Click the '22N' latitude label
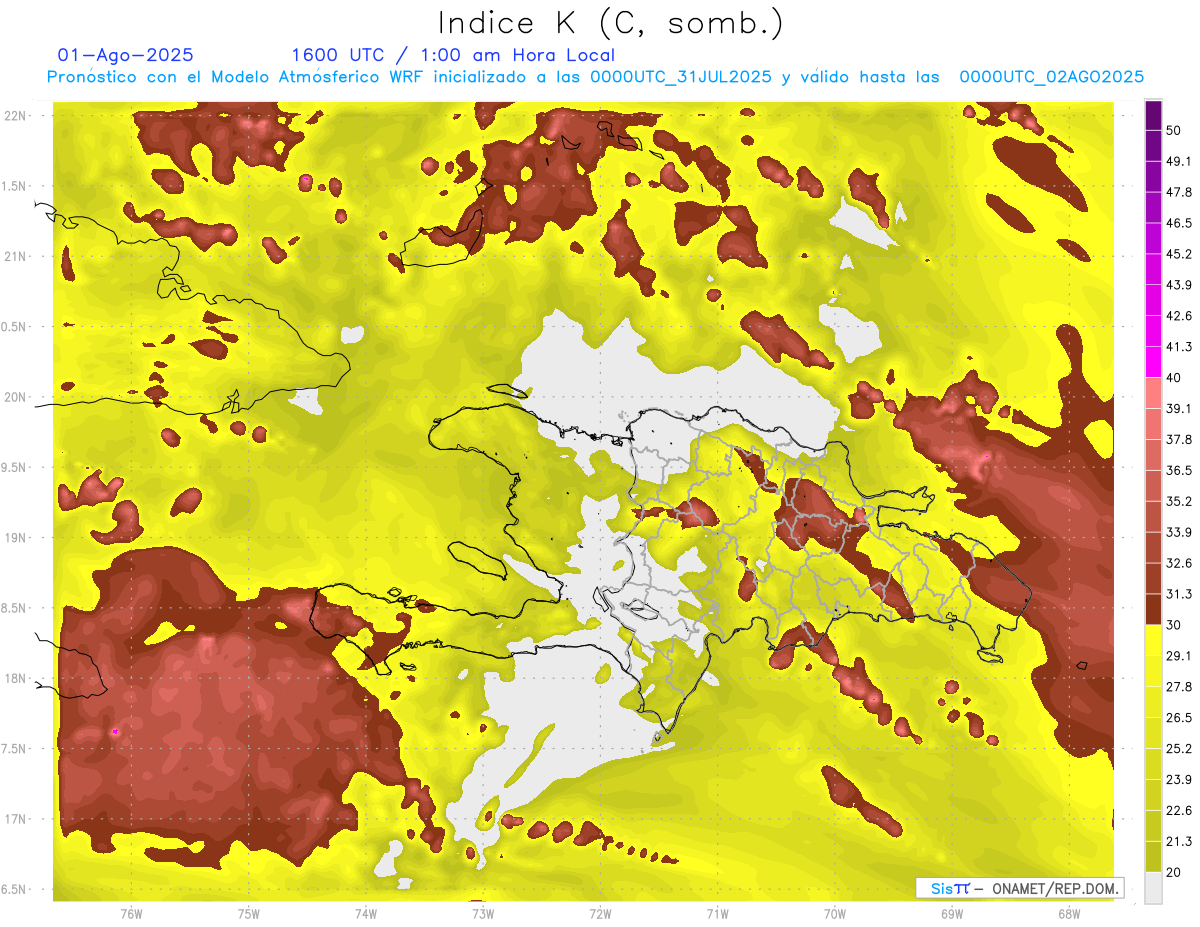The width and height of the screenshot is (1200, 927). tap(16, 115)
